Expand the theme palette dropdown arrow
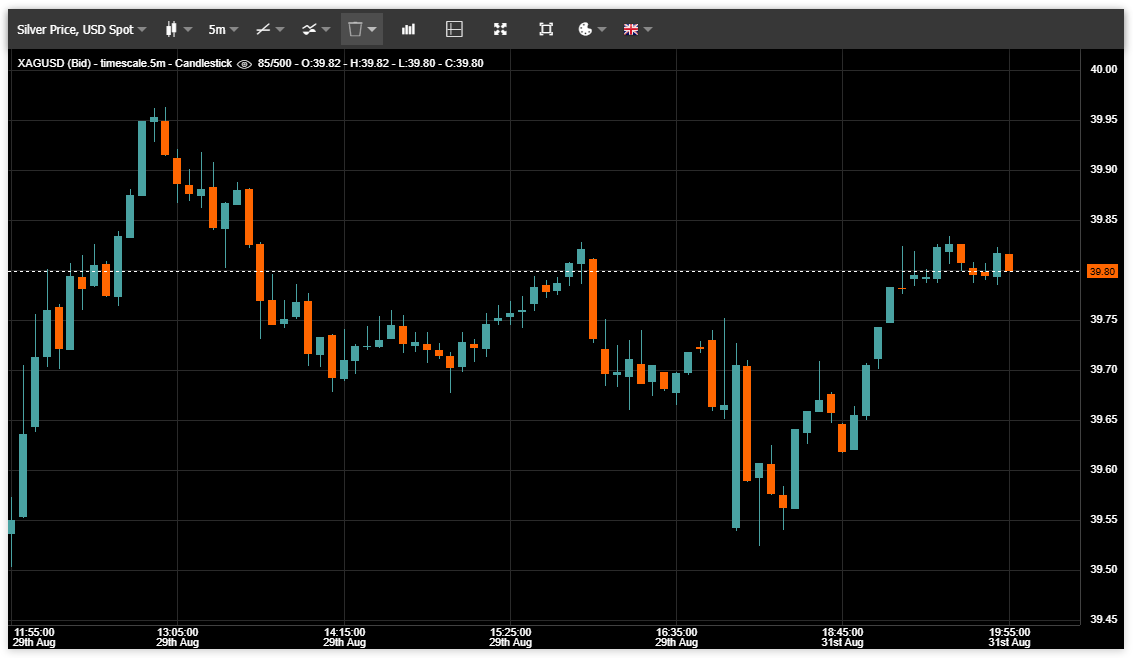The height and width of the screenshot is (658, 1133). coord(602,30)
